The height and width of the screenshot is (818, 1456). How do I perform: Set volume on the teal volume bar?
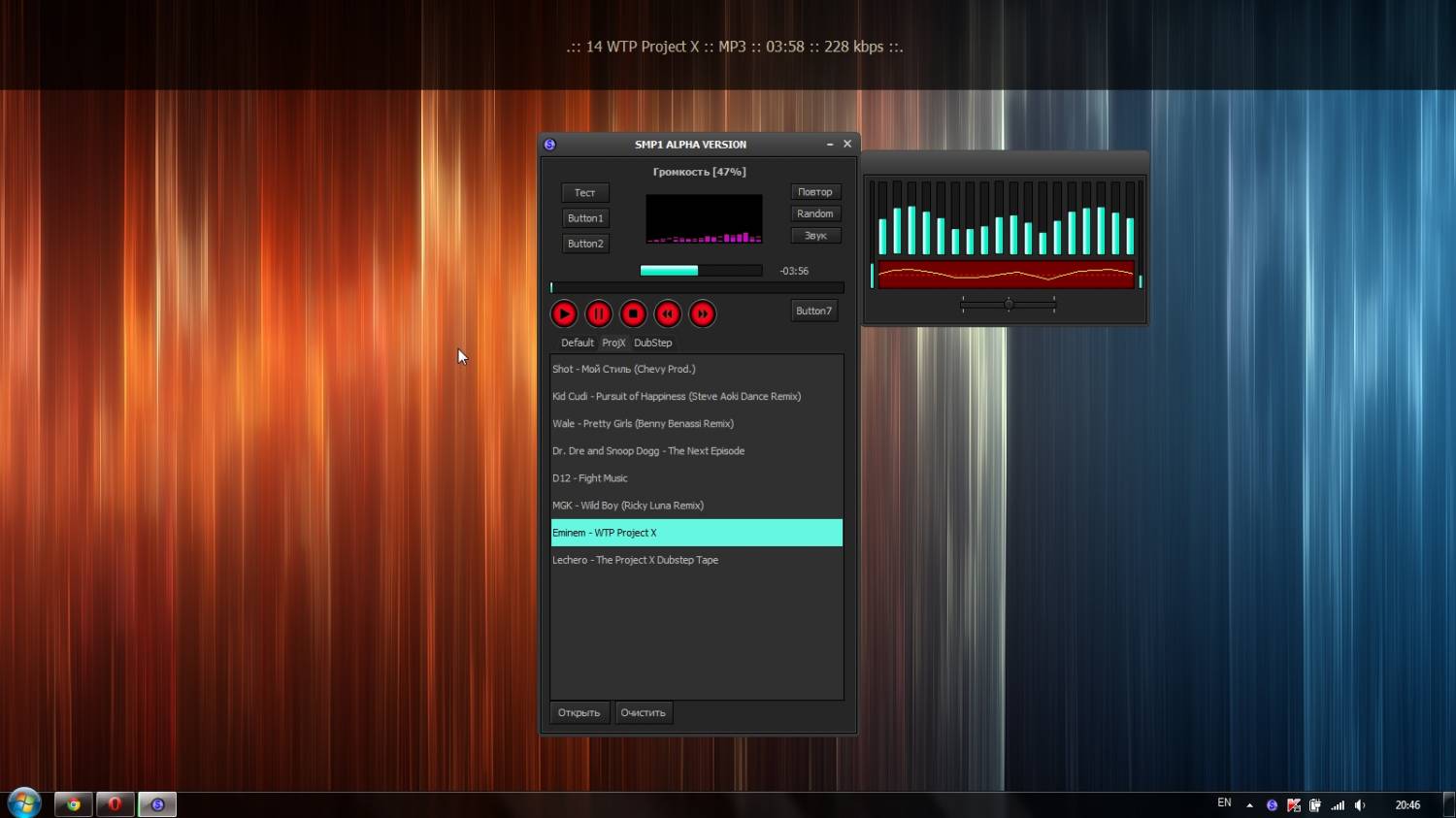point(701,271)
